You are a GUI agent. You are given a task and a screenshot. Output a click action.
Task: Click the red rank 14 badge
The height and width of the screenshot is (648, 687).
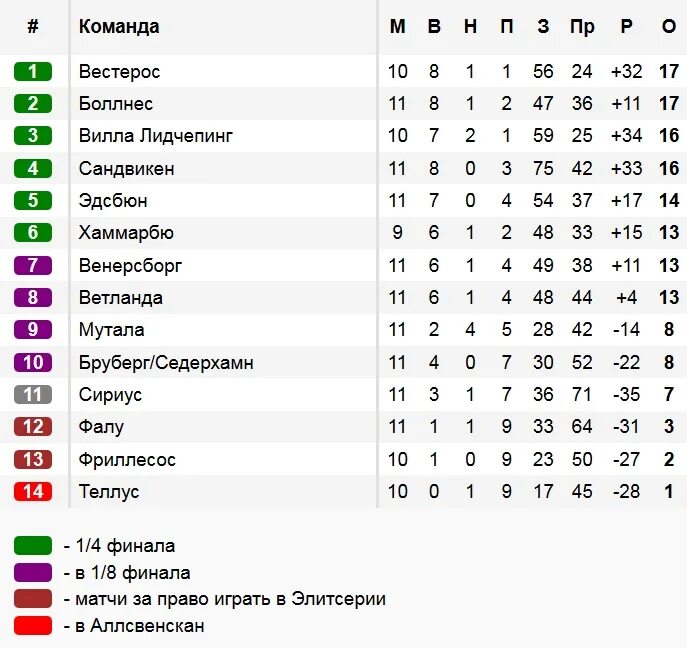(33, 491)
